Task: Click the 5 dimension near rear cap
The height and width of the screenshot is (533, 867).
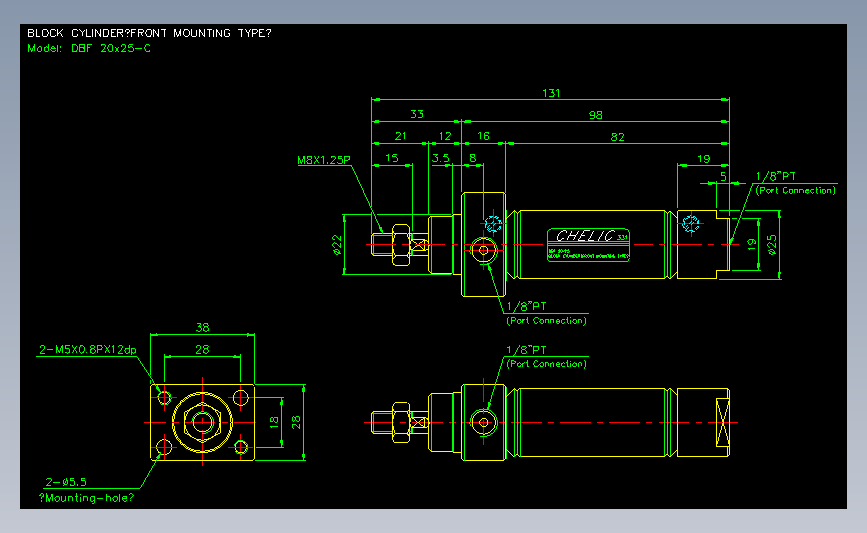Action: pos(723,176)
